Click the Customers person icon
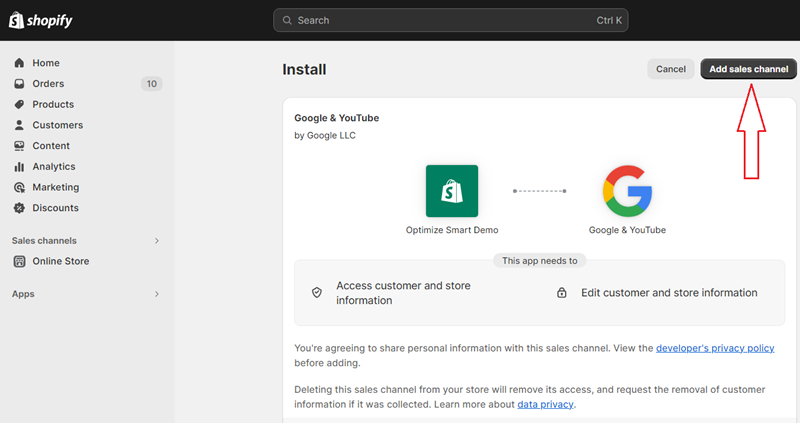The image size is (800, 423). 19,125
